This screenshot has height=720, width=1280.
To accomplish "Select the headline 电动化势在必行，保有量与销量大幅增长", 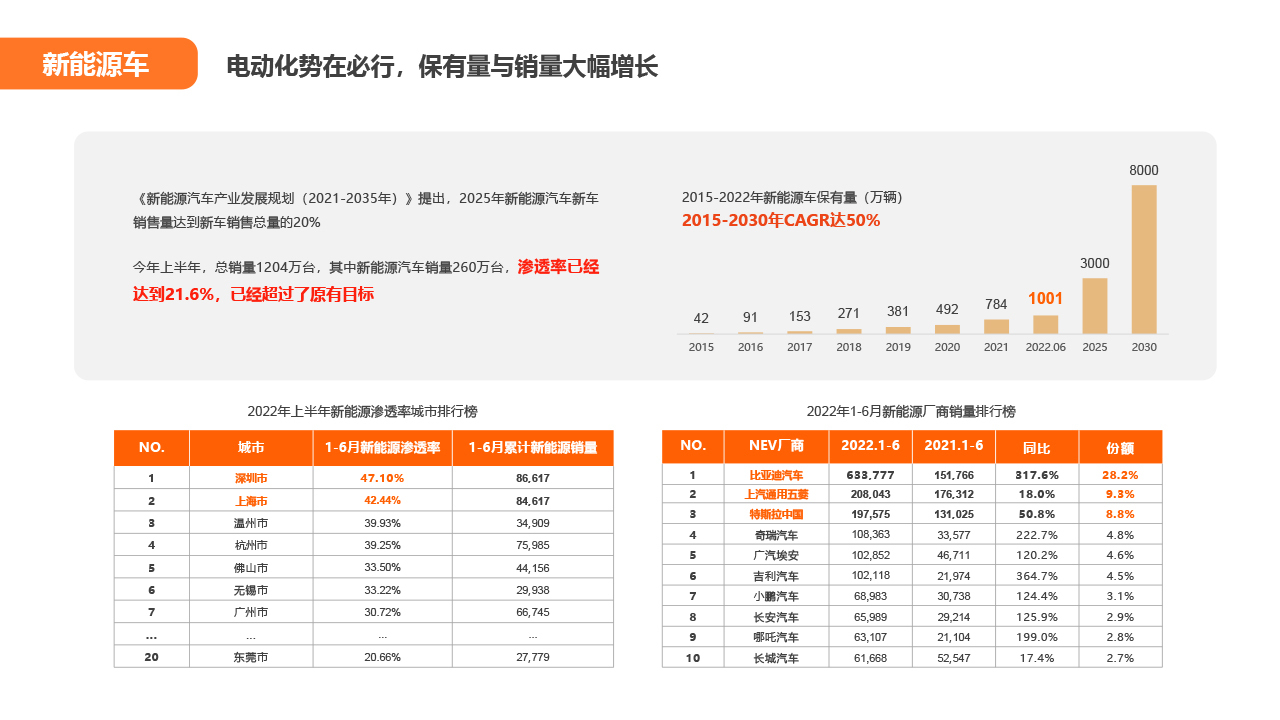I will [x=442, y=67].
